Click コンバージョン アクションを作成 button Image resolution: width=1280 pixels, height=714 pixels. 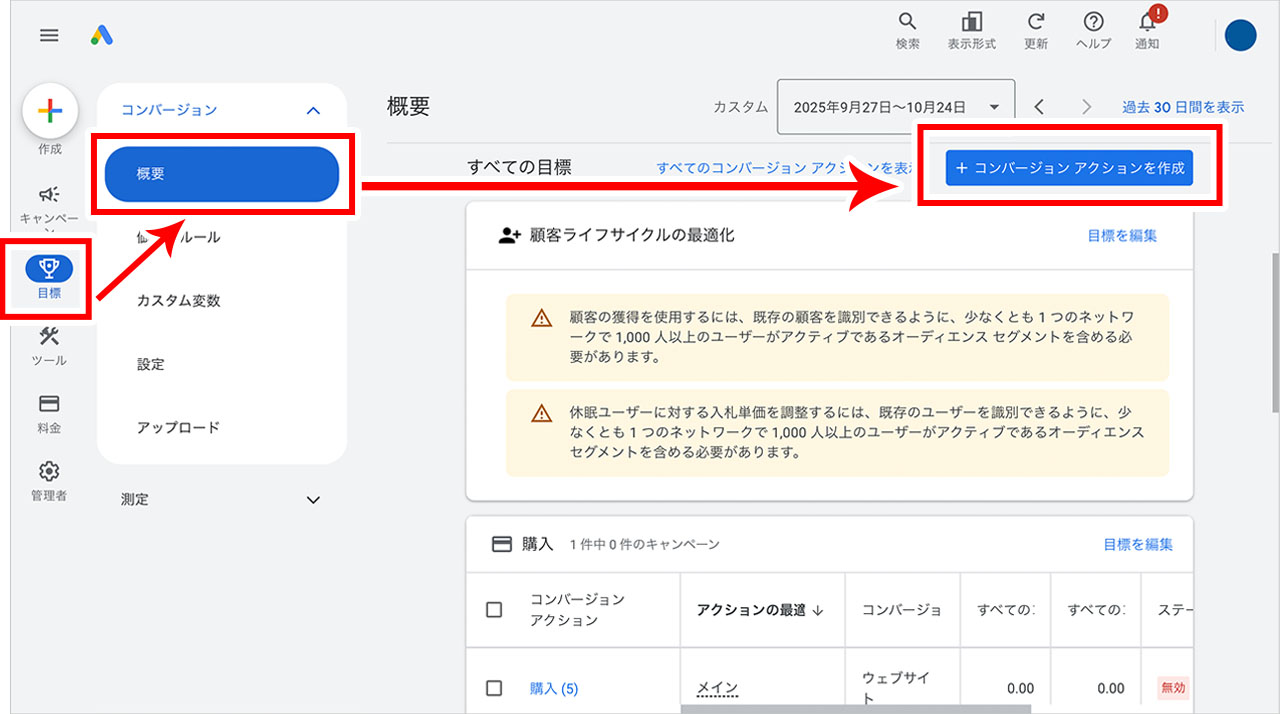[x=1069, y=168]
